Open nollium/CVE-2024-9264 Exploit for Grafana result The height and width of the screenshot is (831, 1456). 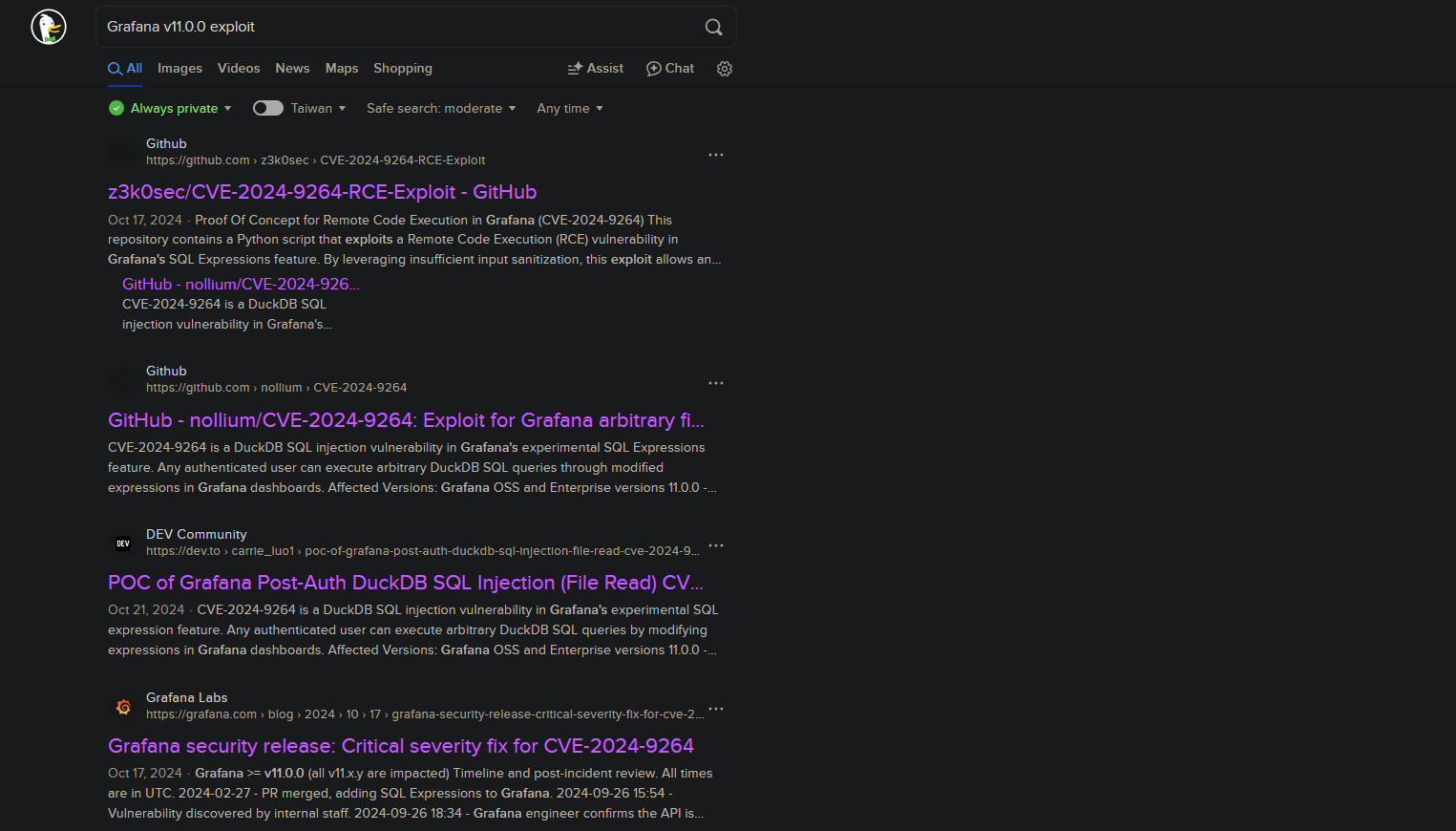(406, 420)
